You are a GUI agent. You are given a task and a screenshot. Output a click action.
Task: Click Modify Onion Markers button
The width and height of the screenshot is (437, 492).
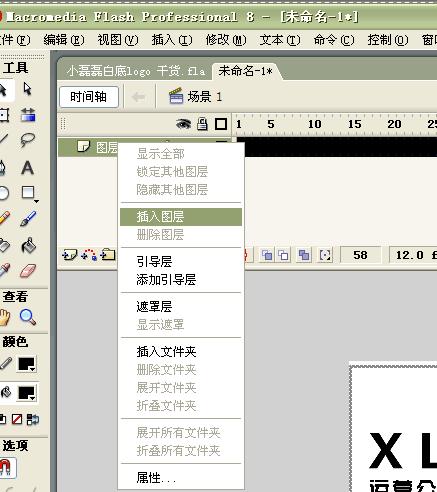pos(325,255)
